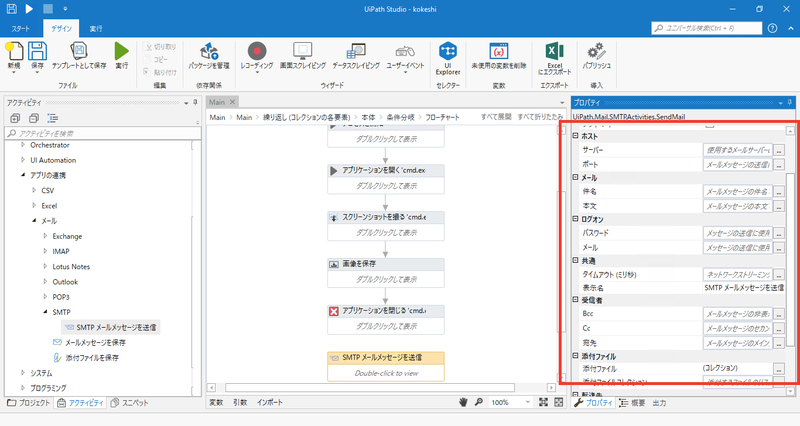Select SMTP メールメッセージを送信 in activity tree
800x426 pixels.
(x=111, y=327)
